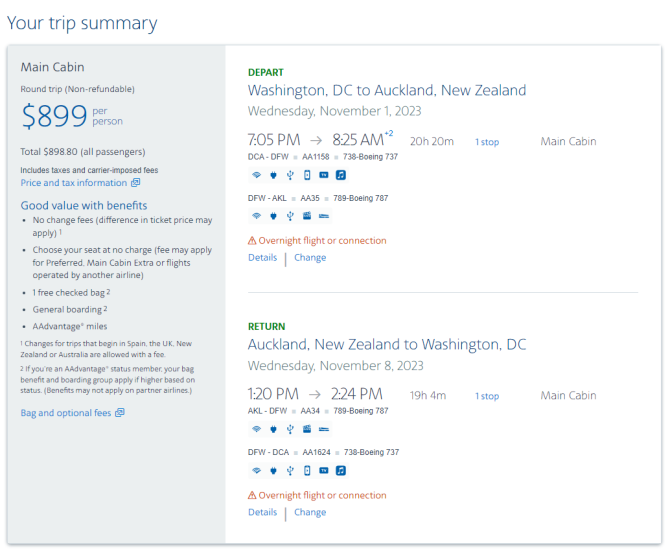Click the 1 stop link on the 19h 4m flight
This screenshot has height=549, width=670.
click(x=487, y=396)
